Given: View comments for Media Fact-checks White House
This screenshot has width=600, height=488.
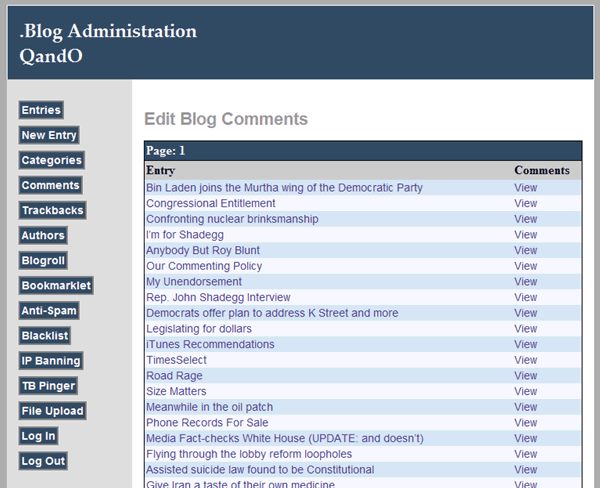Looking at the screenshot, I should [x=526, y=439].
